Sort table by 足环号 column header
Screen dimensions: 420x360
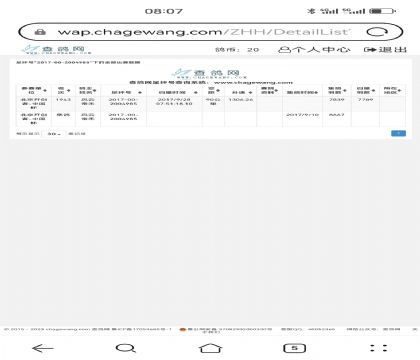123,91
